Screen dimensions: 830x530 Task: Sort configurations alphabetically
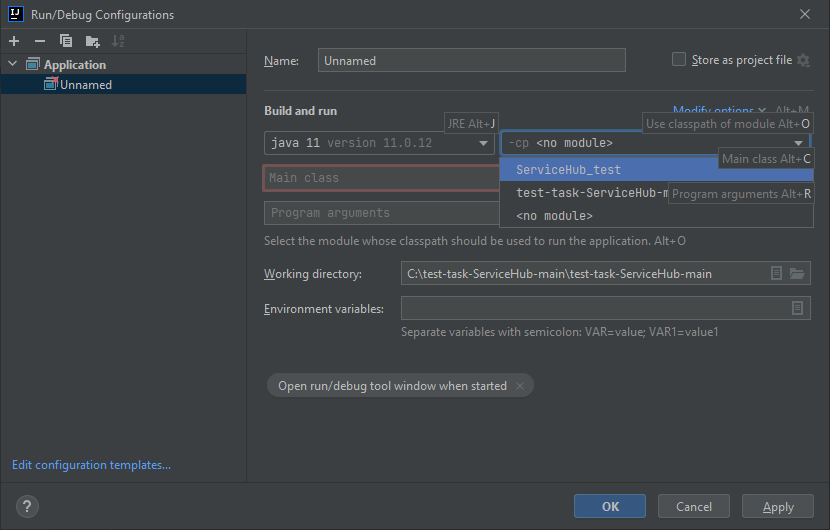click(118, 41)
